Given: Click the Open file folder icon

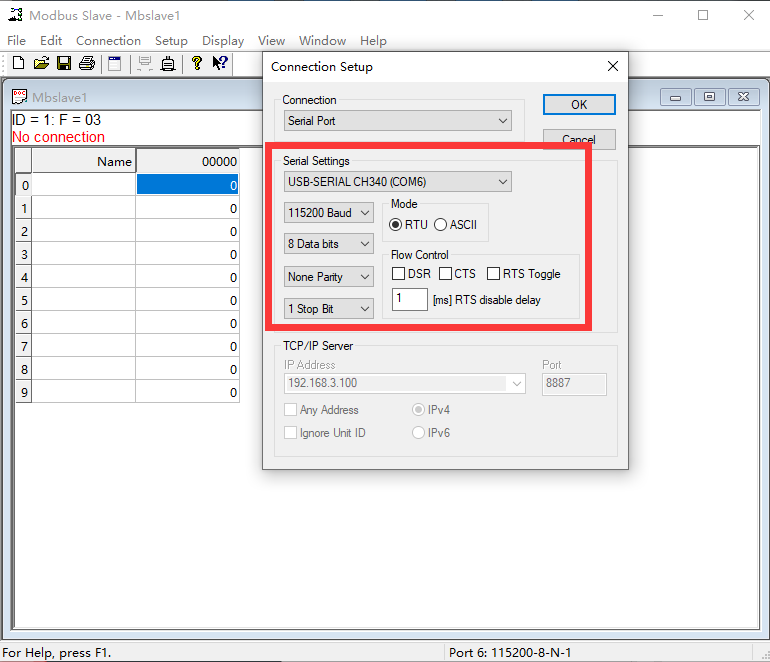Looking at the screenshot, I should (41, 64).
